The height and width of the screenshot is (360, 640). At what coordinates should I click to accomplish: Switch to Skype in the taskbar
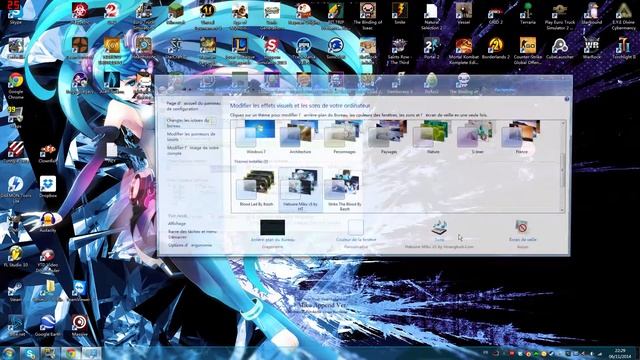pos(30,353)
